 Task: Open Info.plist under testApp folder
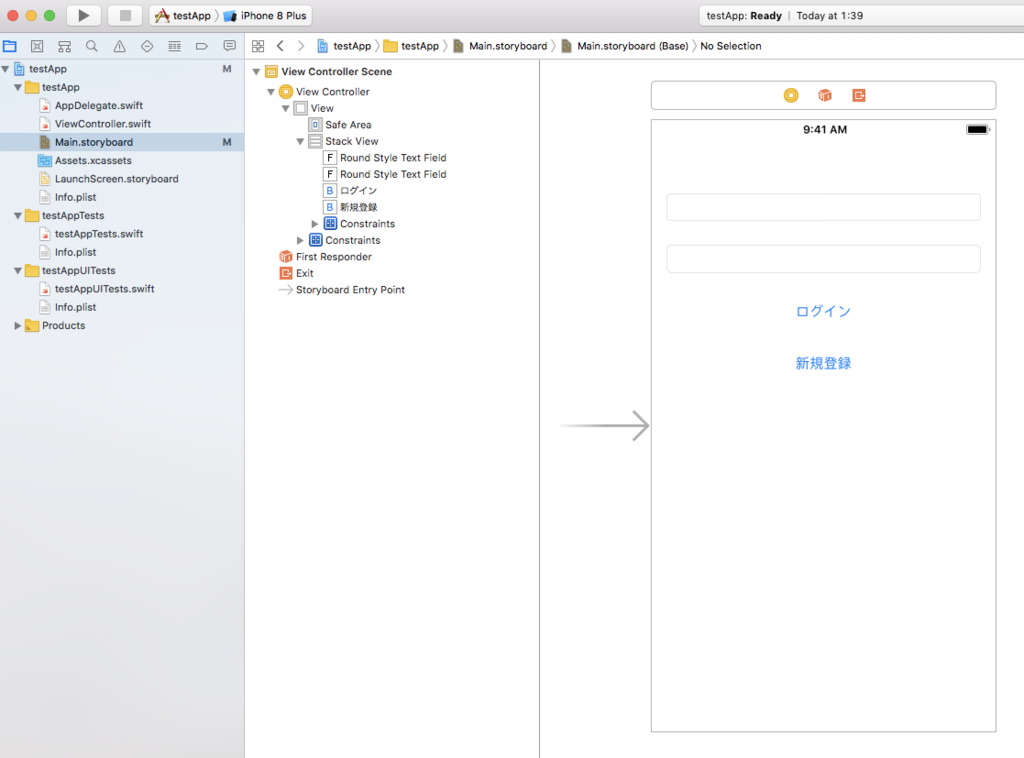[x=75, y=197]
